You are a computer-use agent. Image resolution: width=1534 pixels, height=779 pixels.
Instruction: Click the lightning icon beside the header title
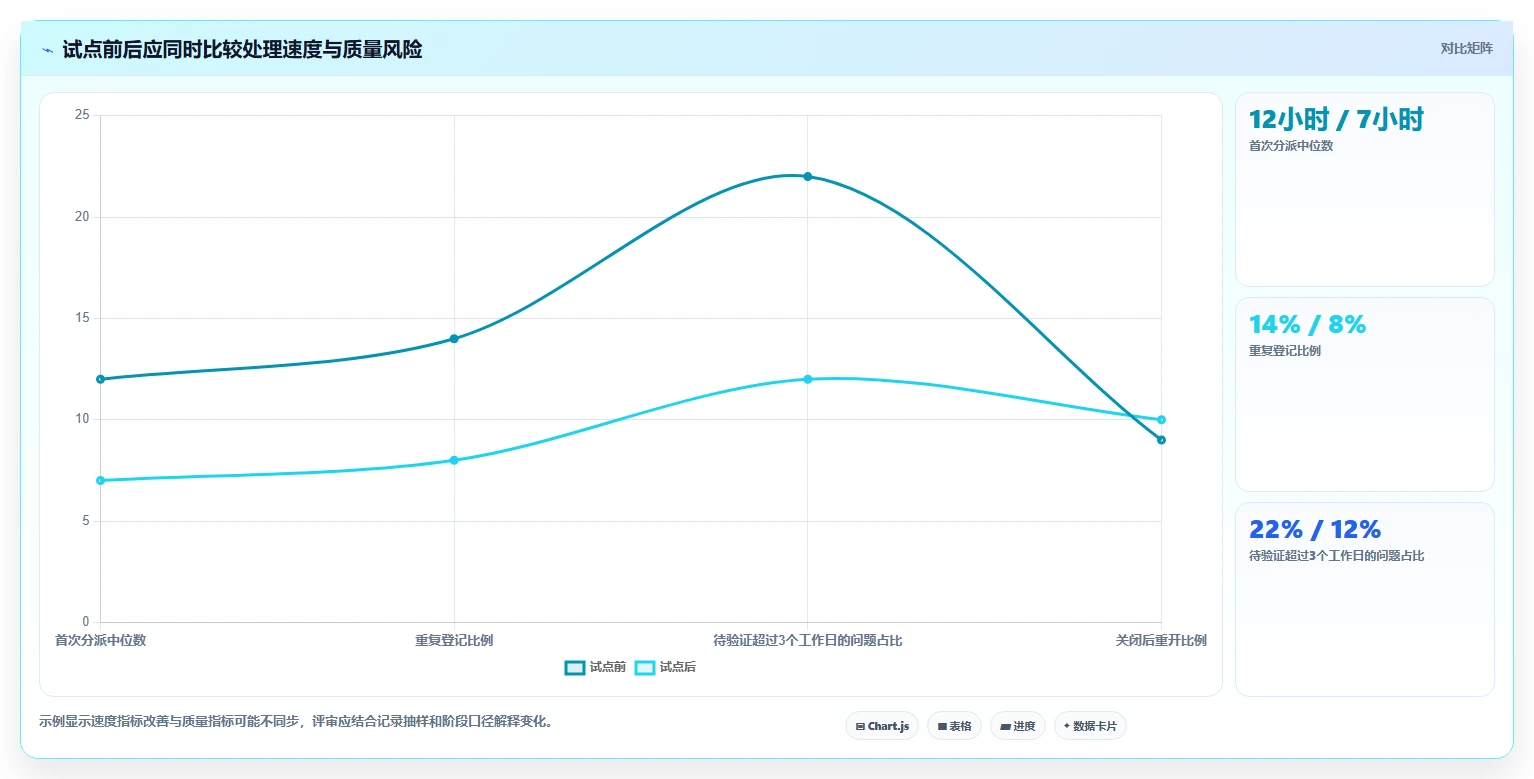[47, 50]
